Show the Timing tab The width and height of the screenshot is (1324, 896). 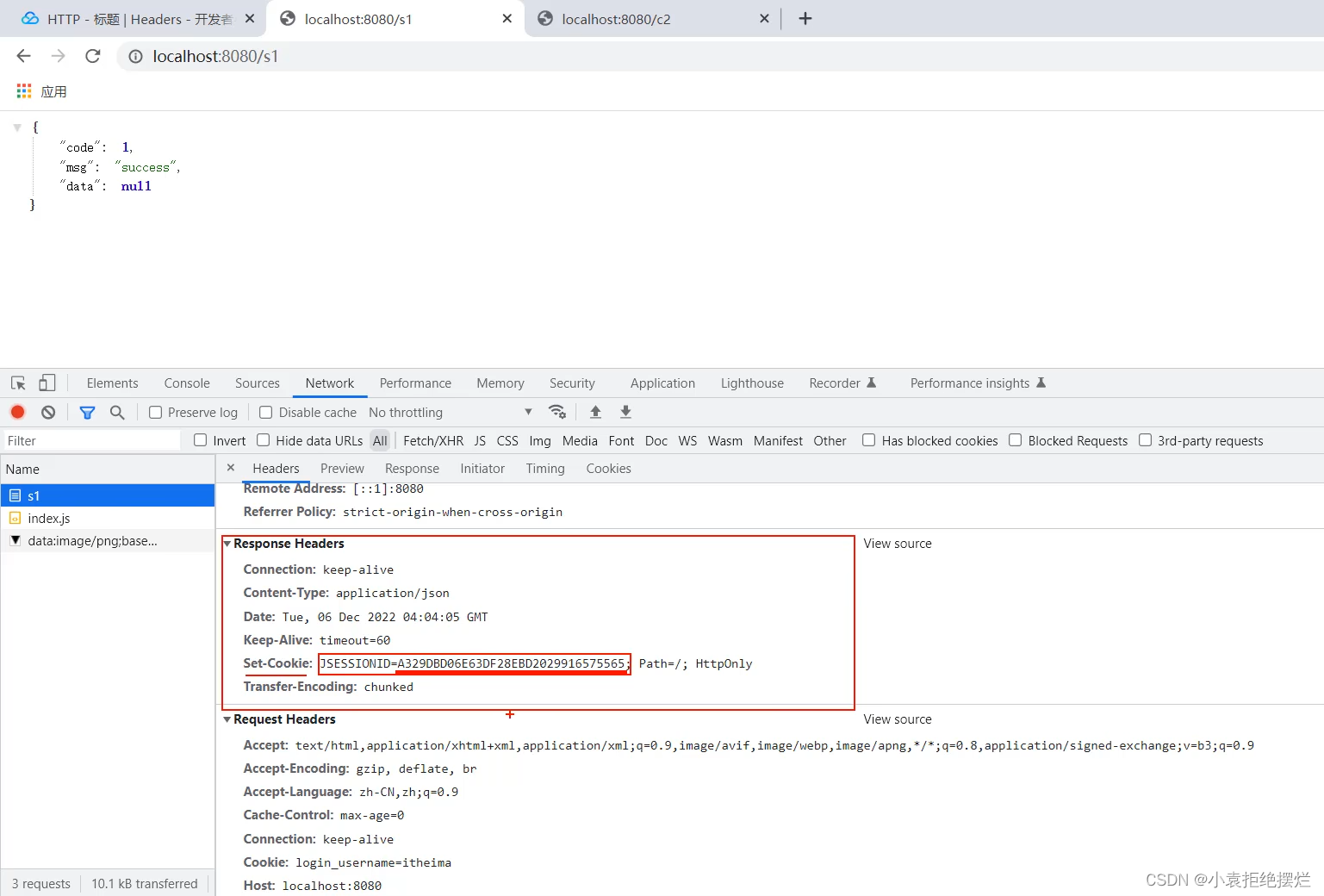(545, 469)
